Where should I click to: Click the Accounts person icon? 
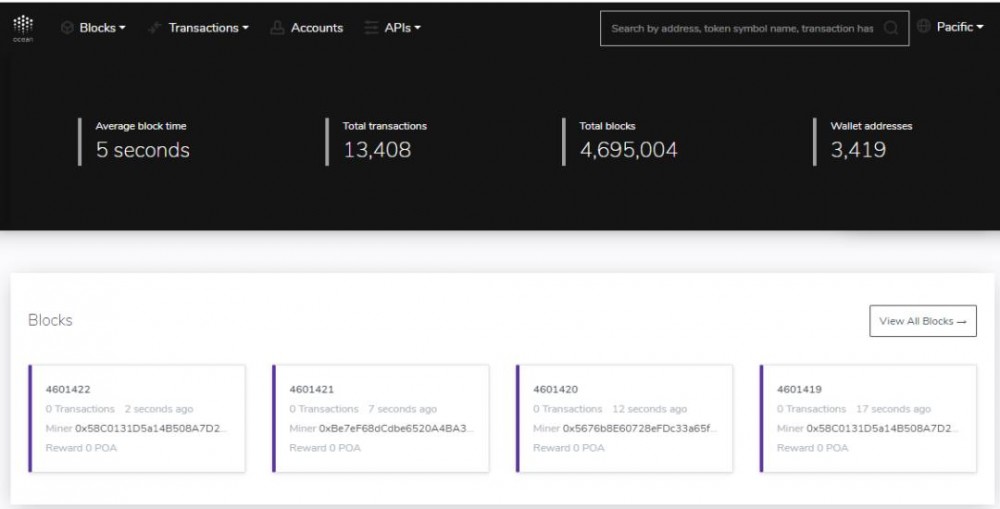[x=277, y=28]
